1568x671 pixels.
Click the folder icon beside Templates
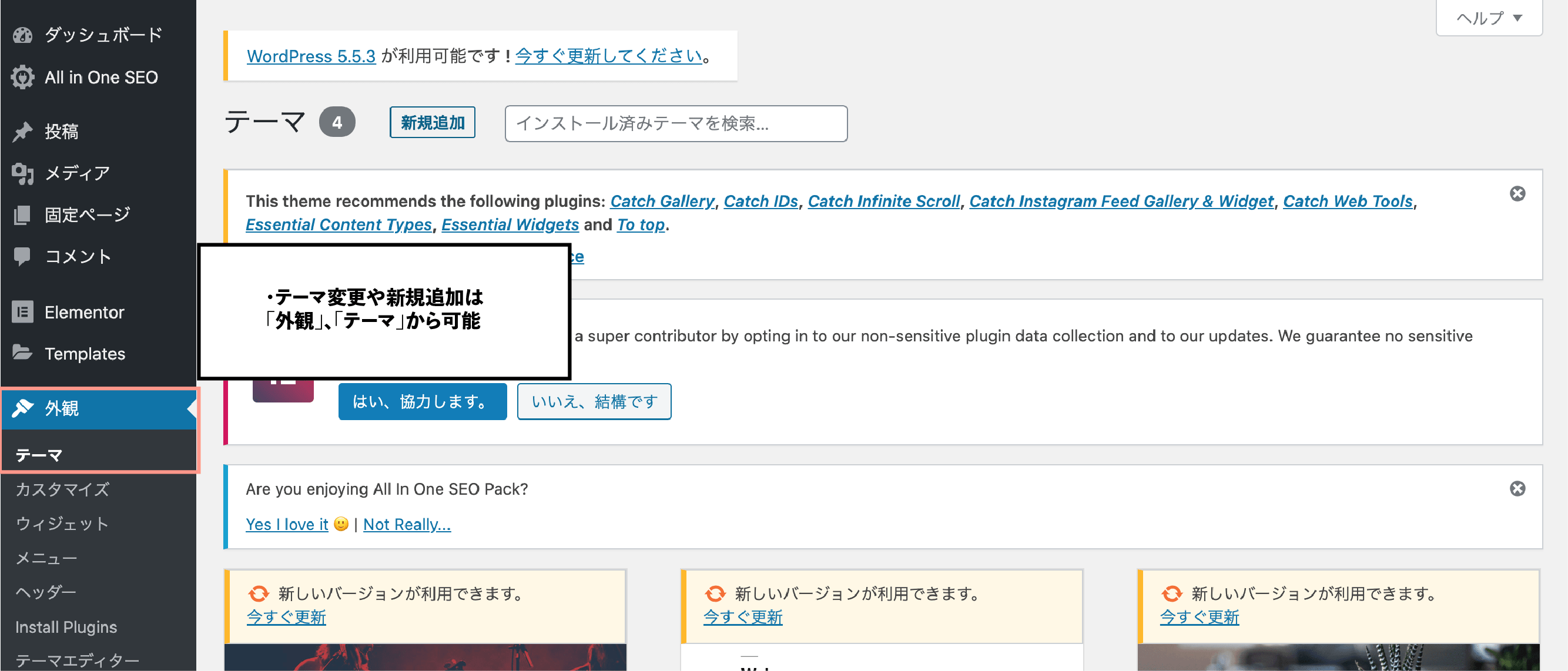(x=22, y=353)
